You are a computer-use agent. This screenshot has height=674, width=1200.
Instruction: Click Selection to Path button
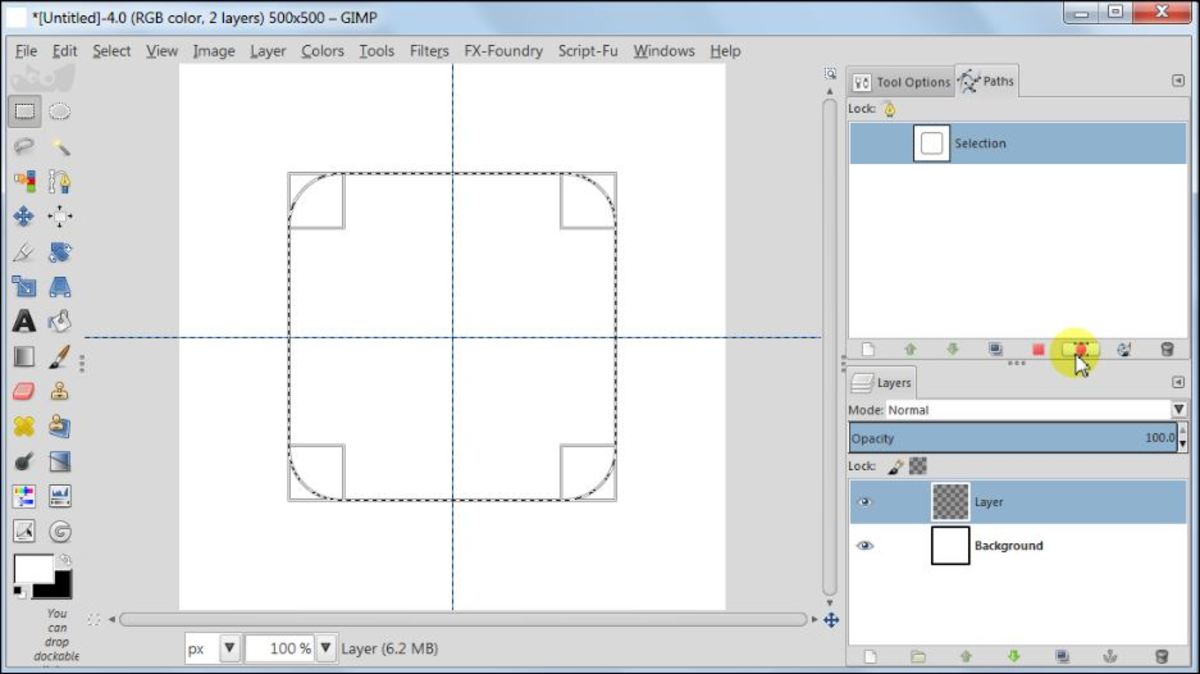click(x=1081, y=349)
